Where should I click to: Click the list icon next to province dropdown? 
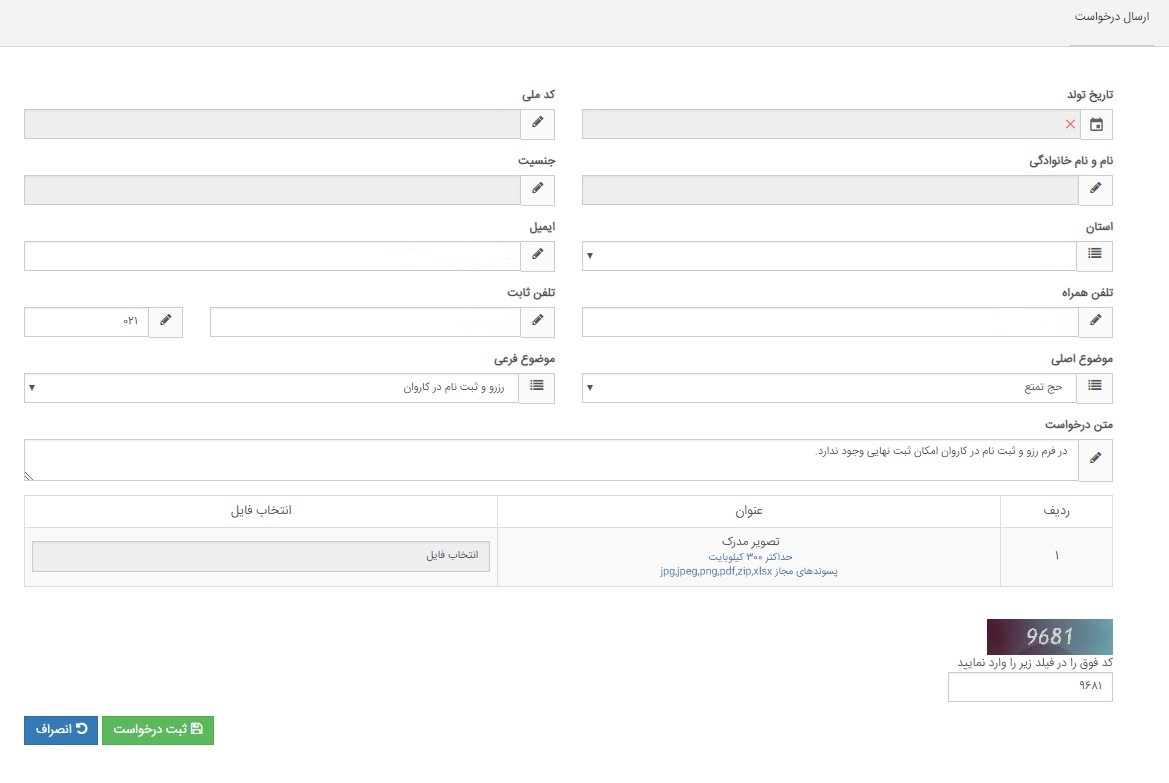coord(1095,256)
